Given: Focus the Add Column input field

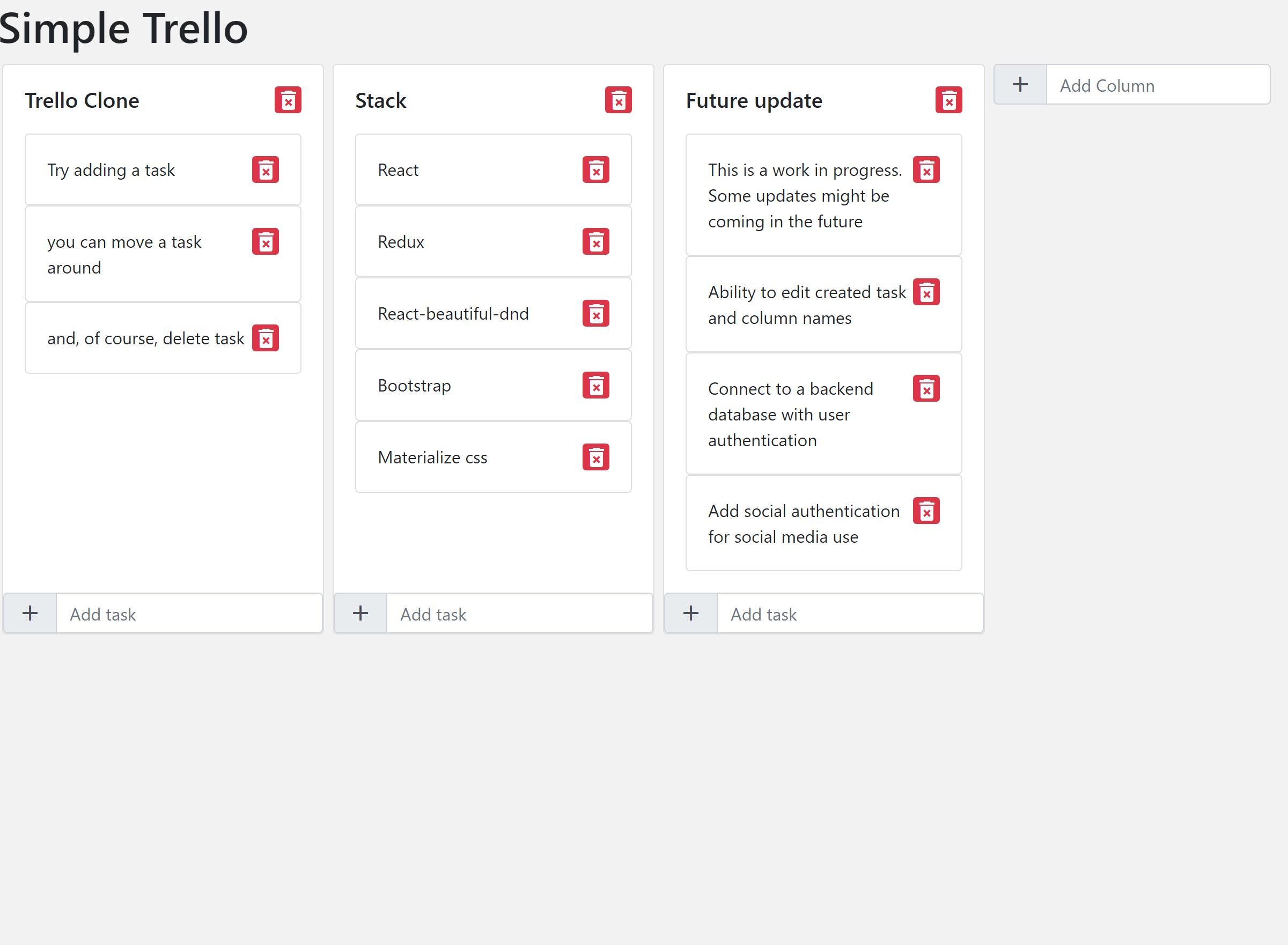Looking at the screenshot, I should click(1158, 85).
